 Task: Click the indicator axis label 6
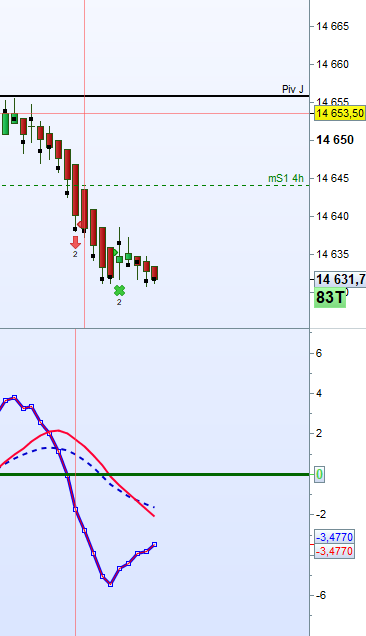(319, 353)
